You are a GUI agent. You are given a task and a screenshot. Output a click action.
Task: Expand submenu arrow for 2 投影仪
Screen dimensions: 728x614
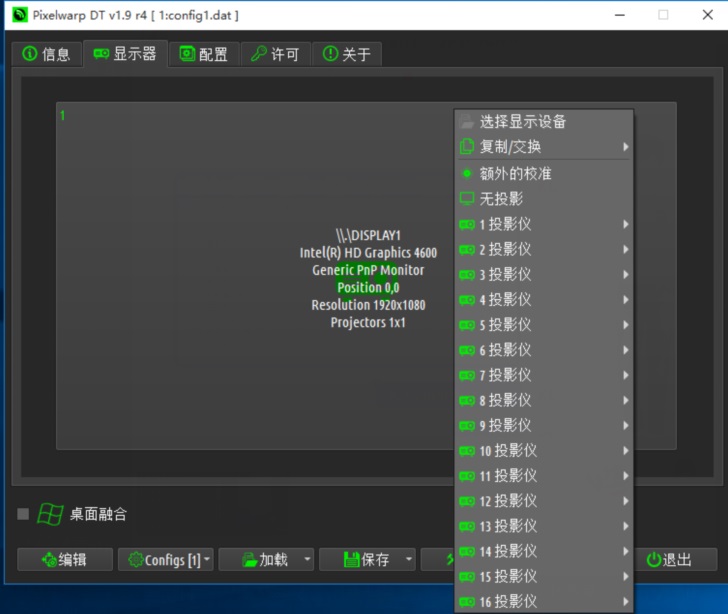[x=625, y=249]
